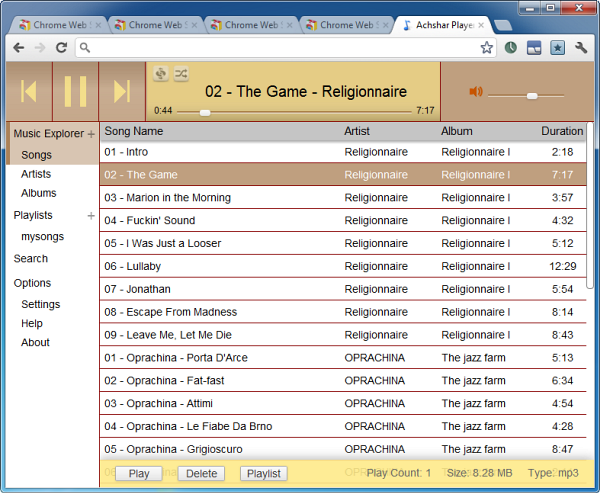Image resolution: width=600 pixels, height=493 pixels.
Task: Open a new browser tab
Action: click(x=503, y=26)
